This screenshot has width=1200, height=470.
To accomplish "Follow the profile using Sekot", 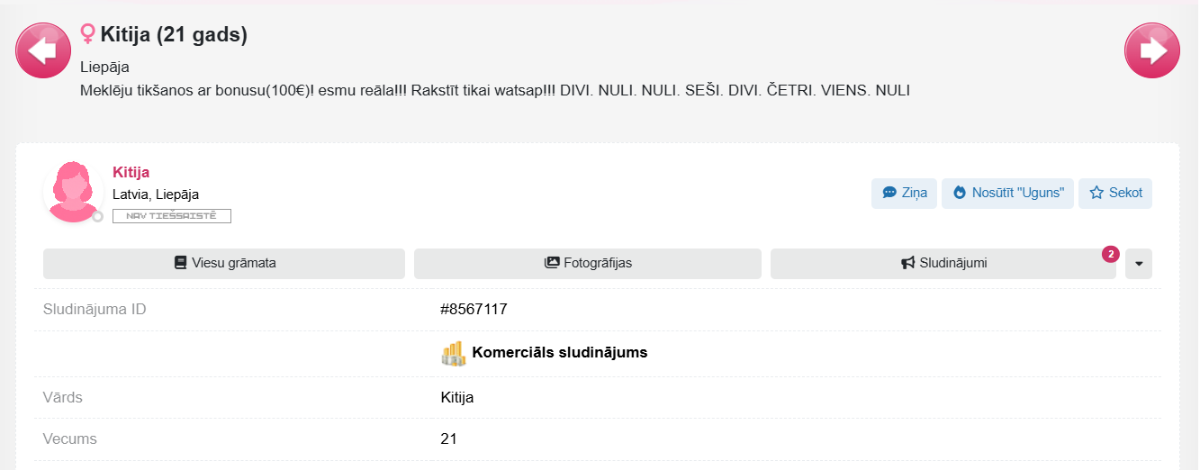I will (x=1115, y=193).
